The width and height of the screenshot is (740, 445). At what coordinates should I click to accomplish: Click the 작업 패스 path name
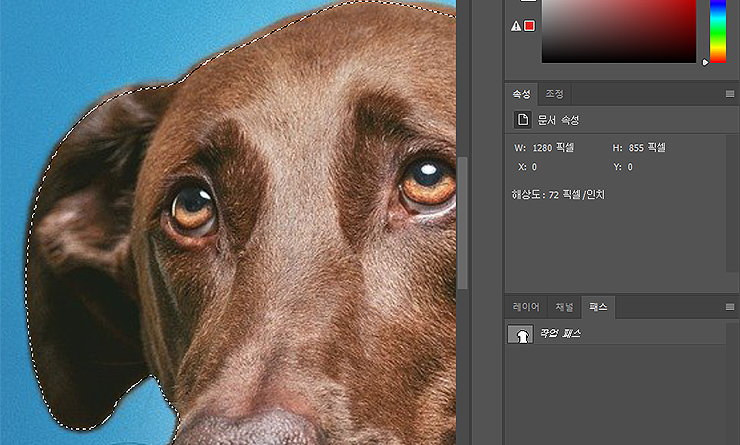[x=560, y=334]
